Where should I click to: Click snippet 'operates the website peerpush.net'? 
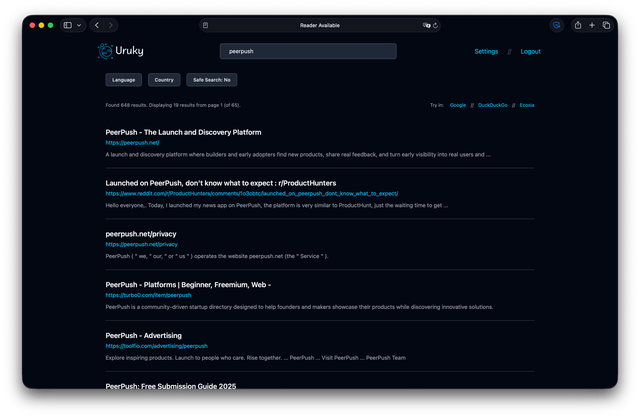217,256
